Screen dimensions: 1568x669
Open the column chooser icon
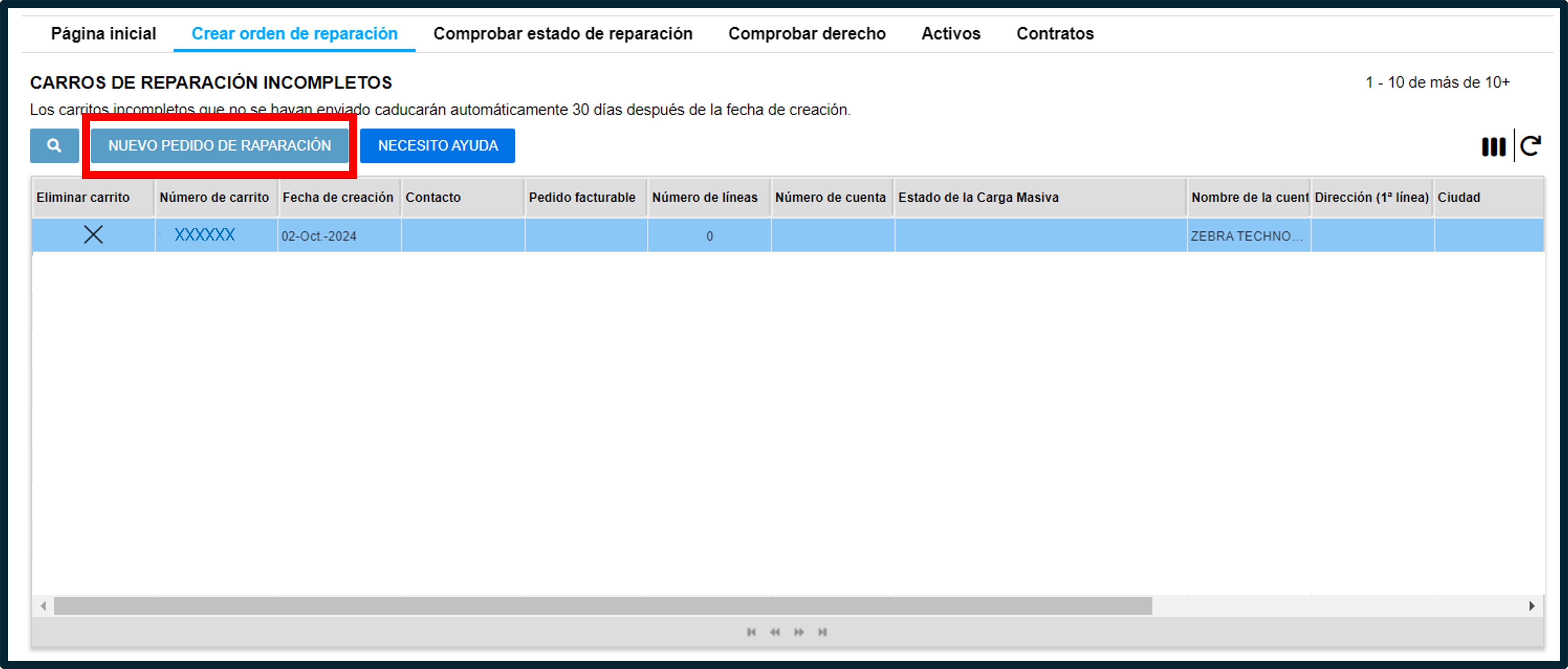(1493, 146)
